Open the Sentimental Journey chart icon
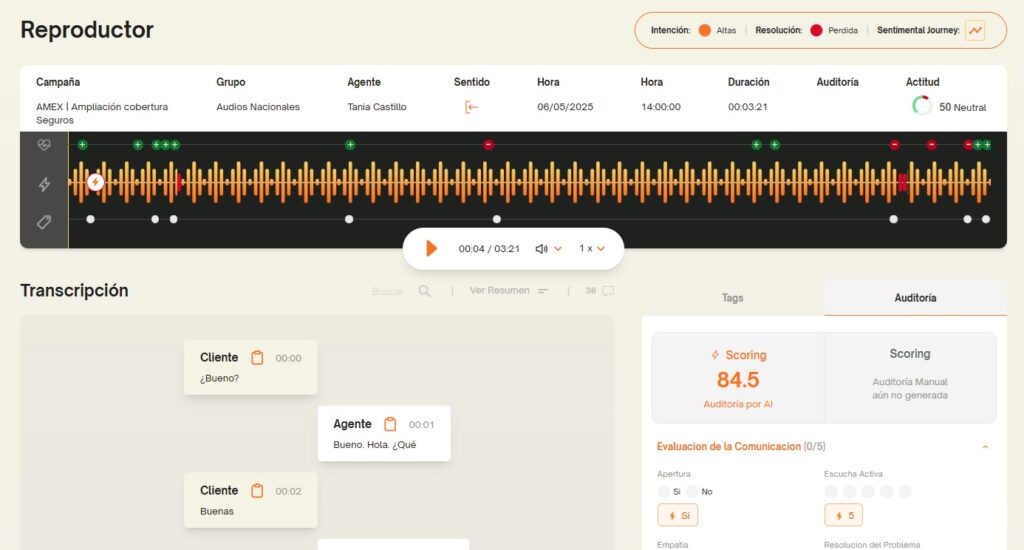Viewport: 1024px width, 550px height. click(974, 30)
